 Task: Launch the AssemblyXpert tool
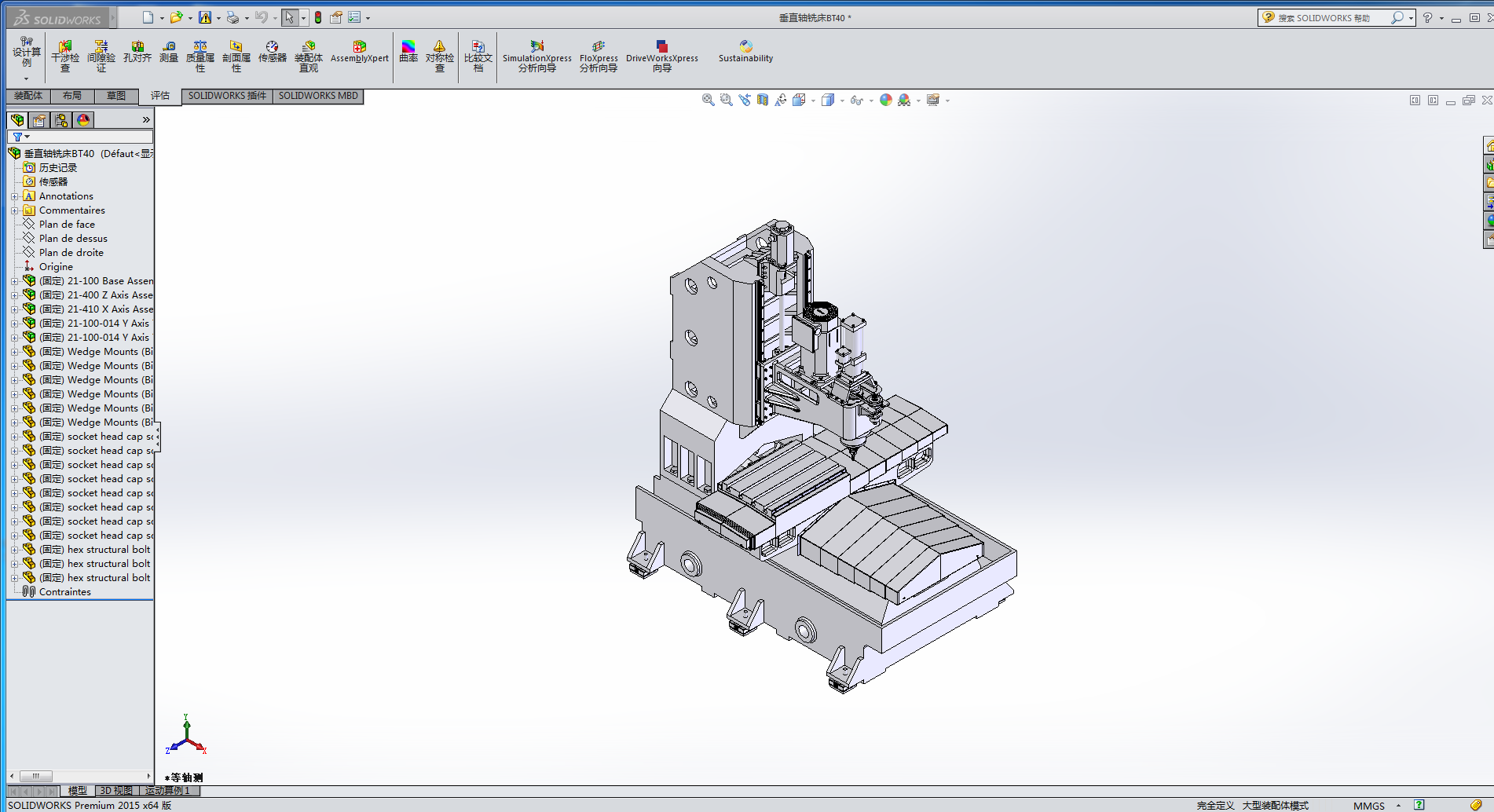click(359, 52)
